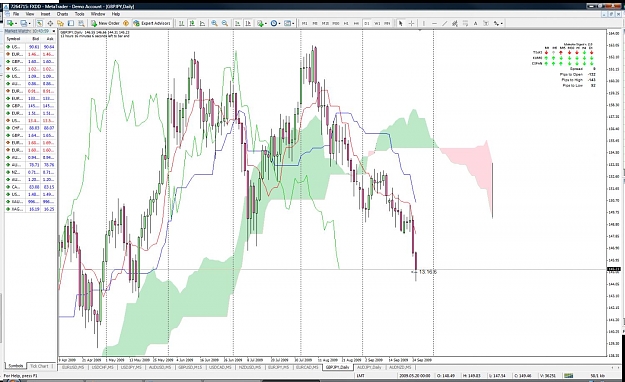Switch to the USDJPY,M5 chart tab
Viewport: 625px width, 382px height.
131,367
